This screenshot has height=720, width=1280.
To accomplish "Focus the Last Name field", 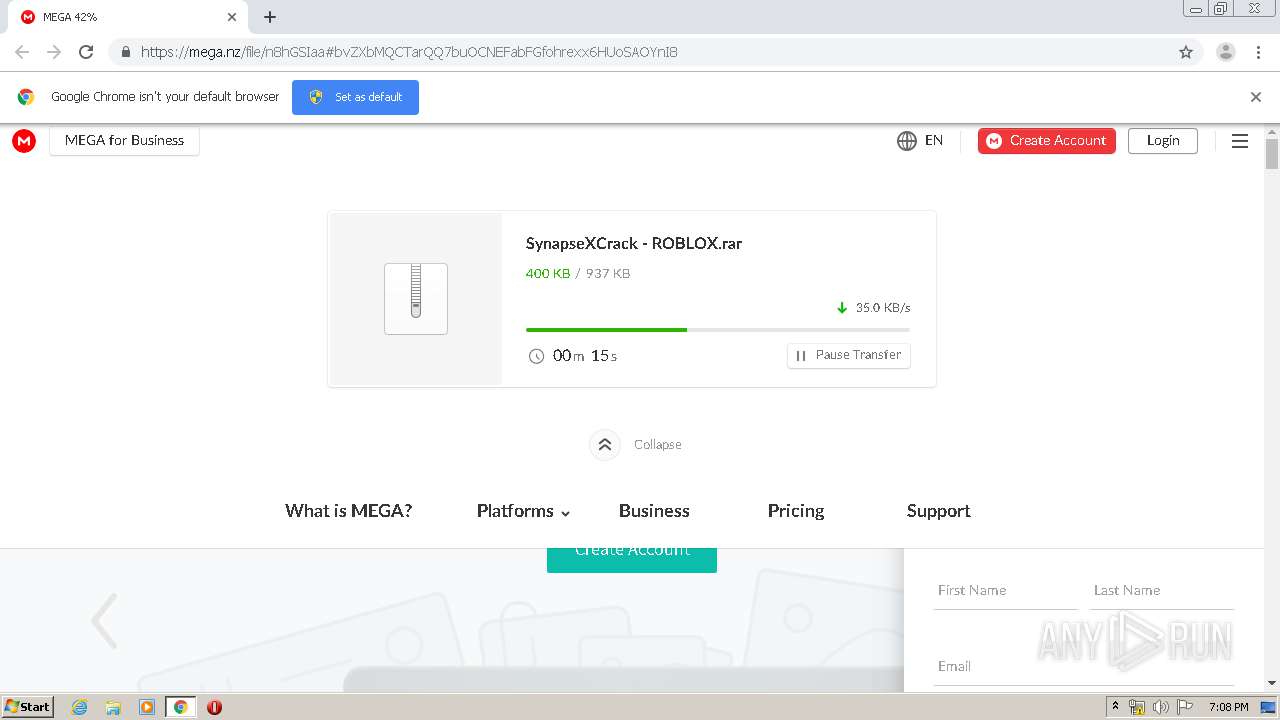I will (1163, 590).
